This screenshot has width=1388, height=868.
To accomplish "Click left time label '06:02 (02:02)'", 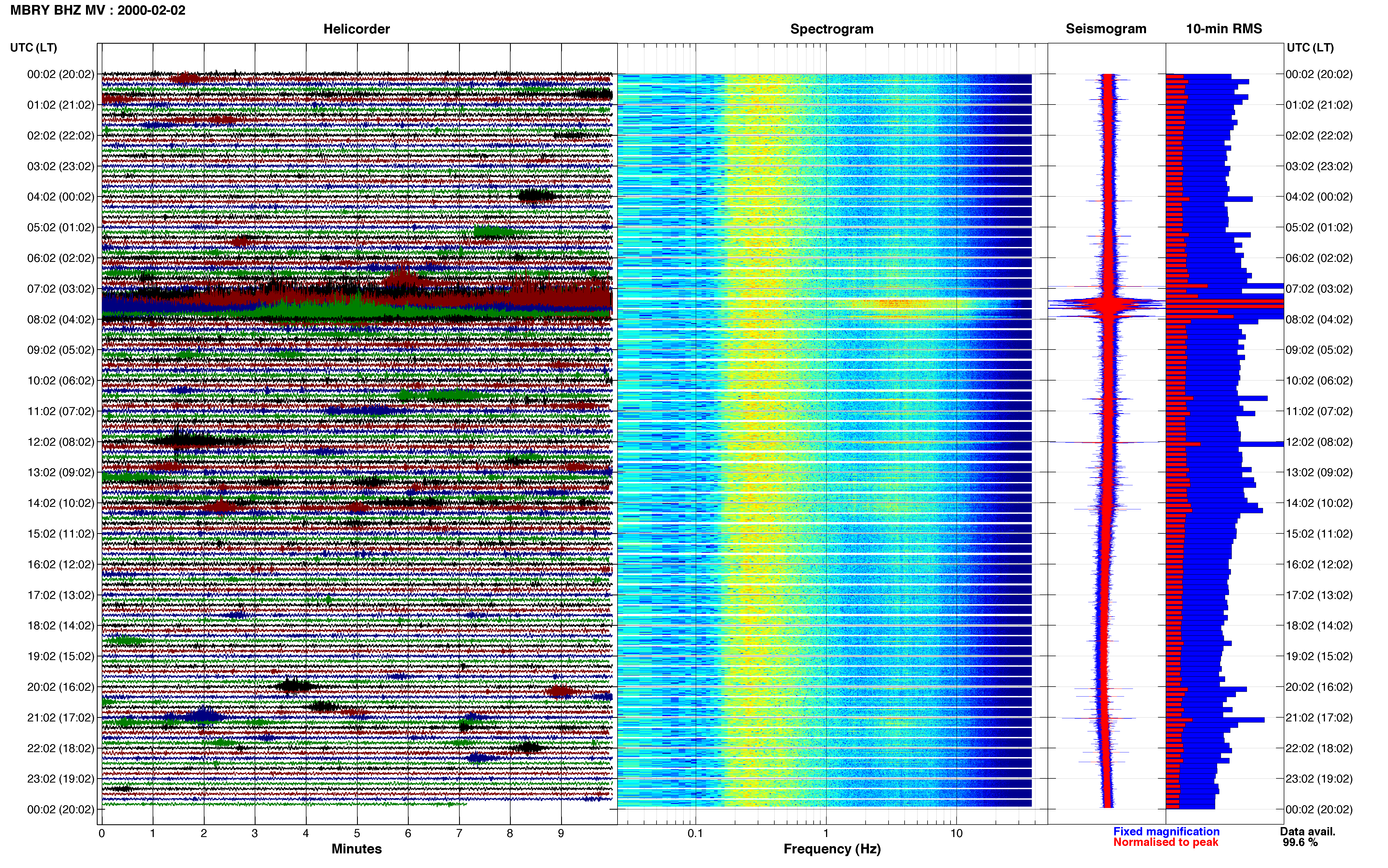I will [x=60, y=258].
